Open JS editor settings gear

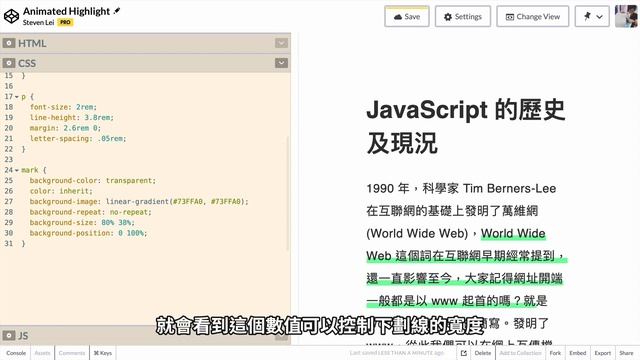pyautogui.click(x=9, y=336)
